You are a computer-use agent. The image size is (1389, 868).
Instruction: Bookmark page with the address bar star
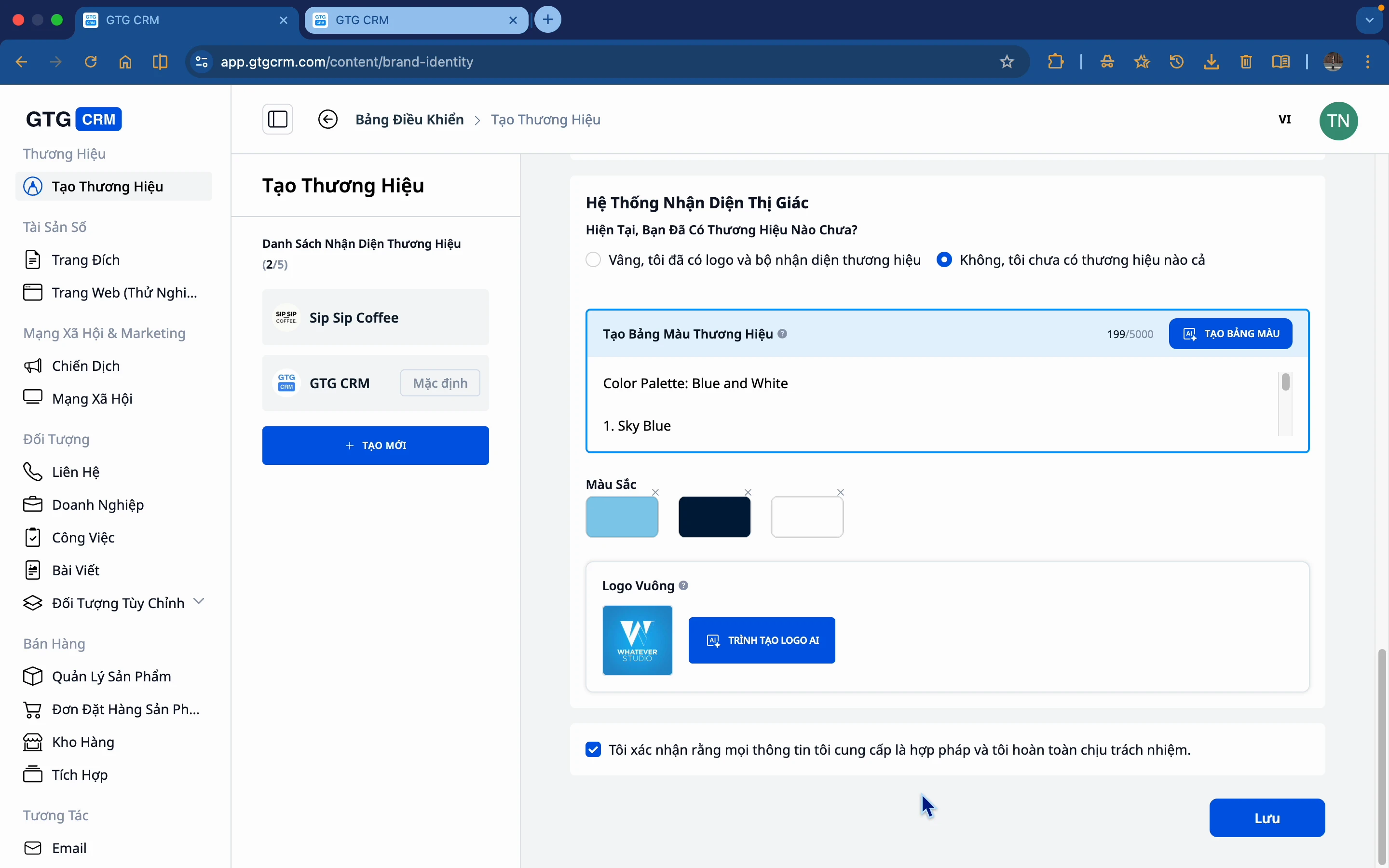[1007, 61]
